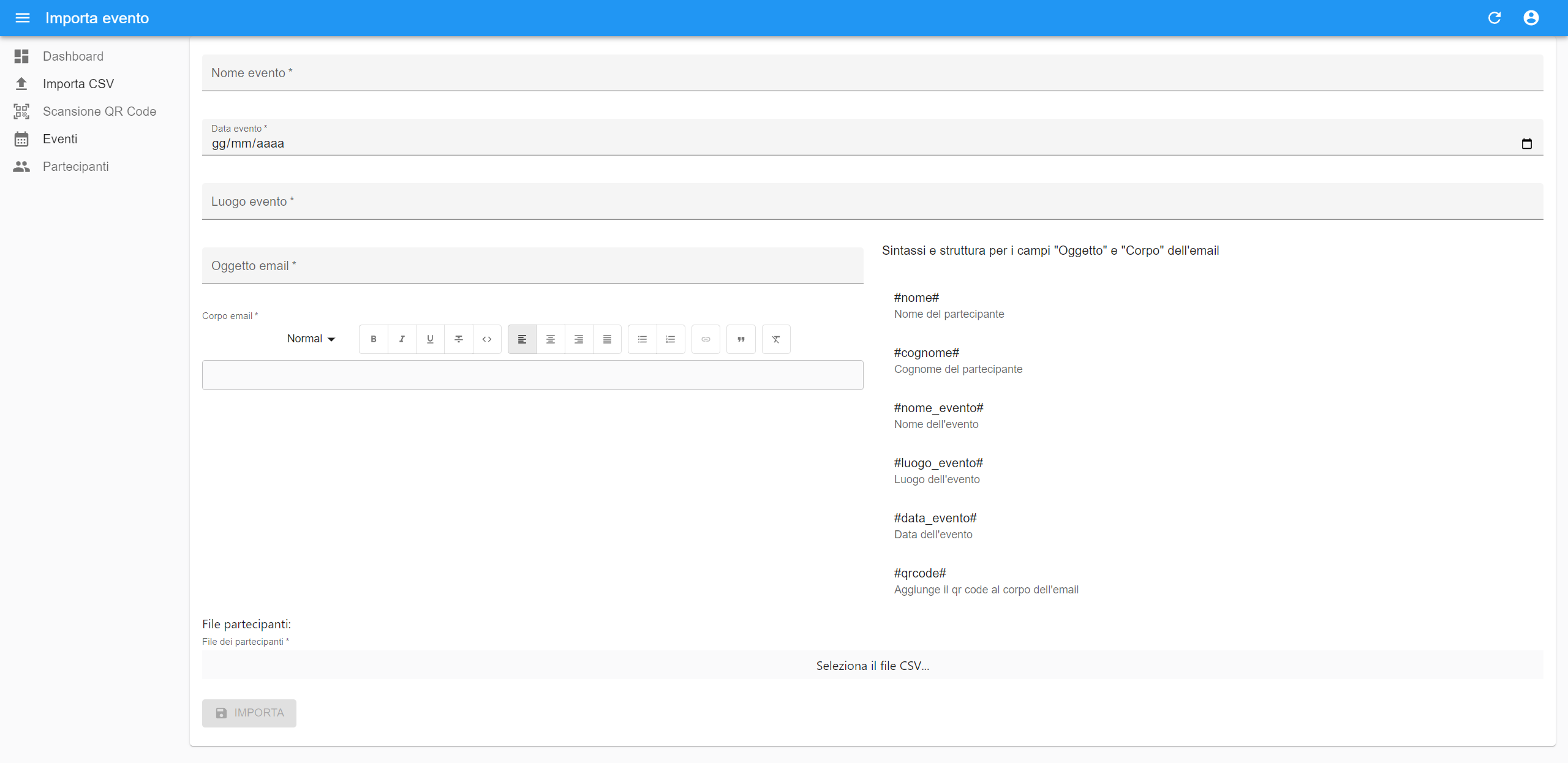Screen dimensions: 1568x763
Task: Open the user account profile icon
Action: pyautogui.click(x=1531, y=18)
